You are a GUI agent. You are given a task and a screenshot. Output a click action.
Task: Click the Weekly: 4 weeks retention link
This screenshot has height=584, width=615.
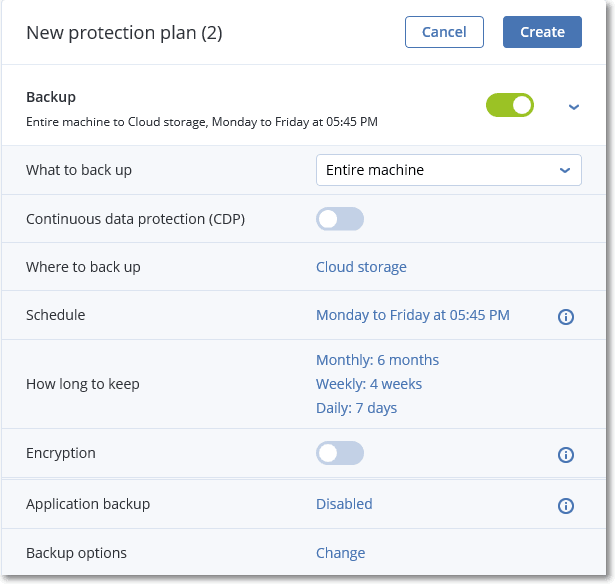[369, 384]
